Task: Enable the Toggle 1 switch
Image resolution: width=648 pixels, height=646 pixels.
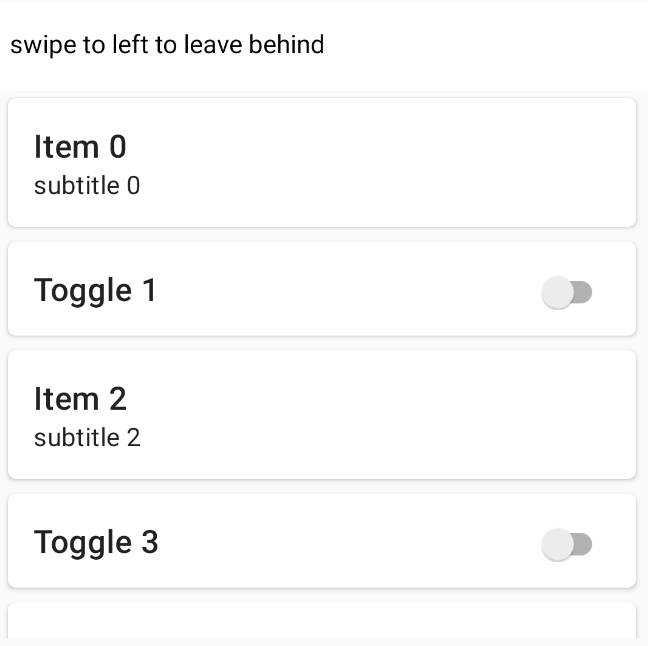Action: pos(566,293)
